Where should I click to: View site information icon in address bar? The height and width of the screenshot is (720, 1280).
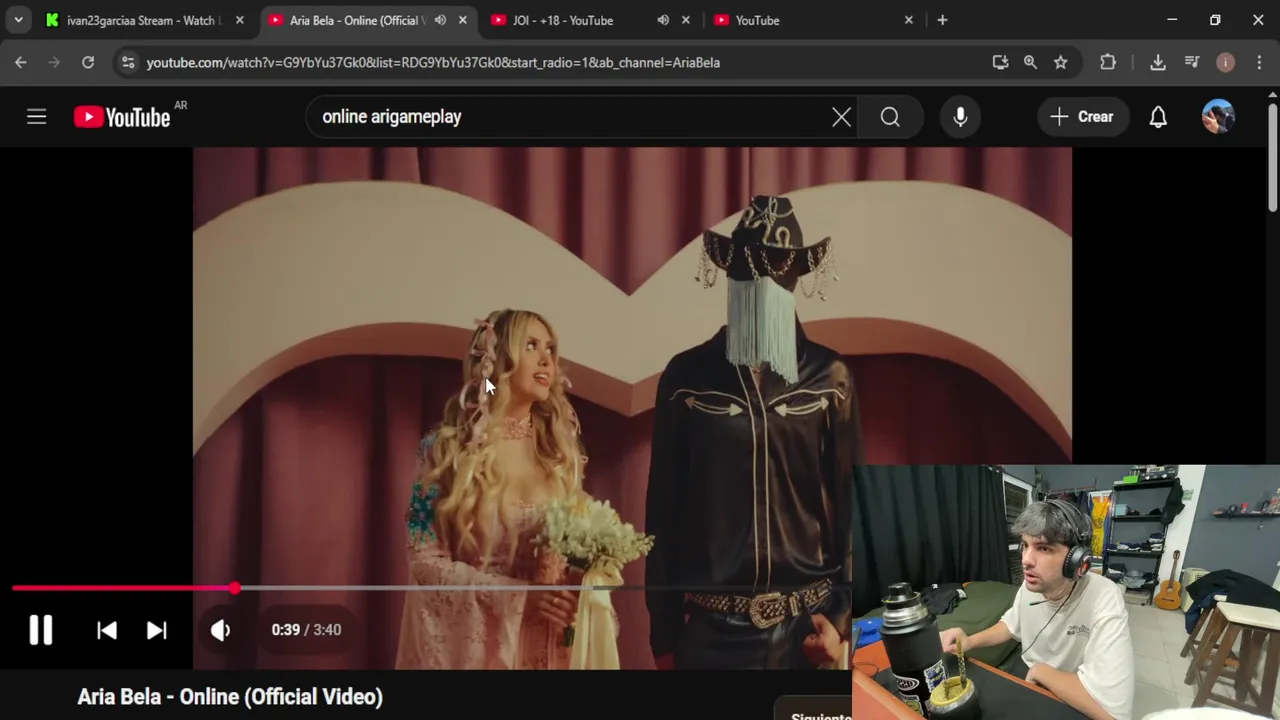(127, 62)
